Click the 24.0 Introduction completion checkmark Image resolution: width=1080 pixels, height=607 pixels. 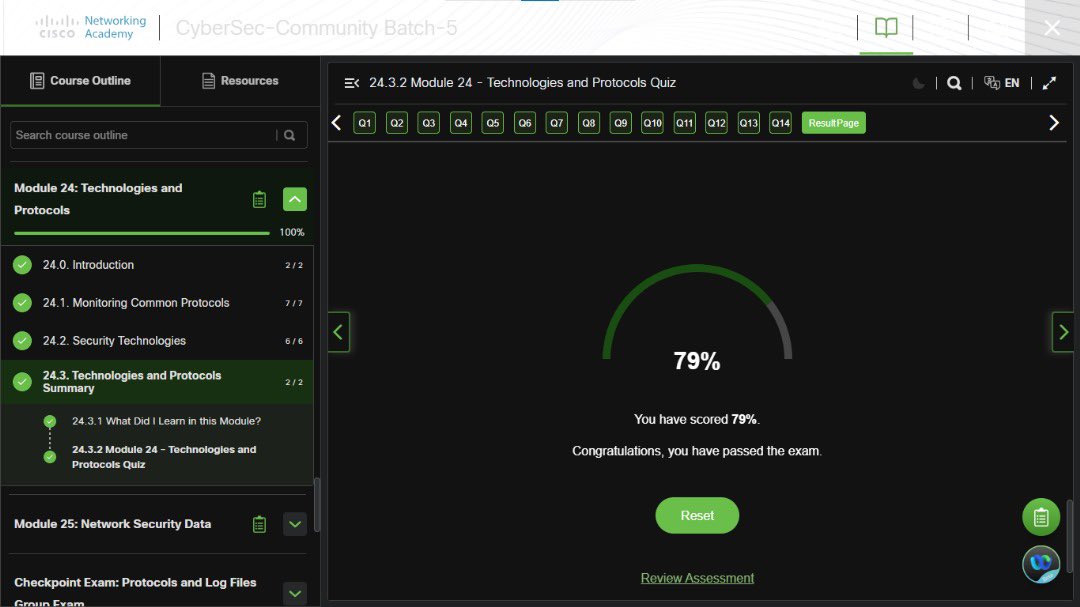[22, 265]
